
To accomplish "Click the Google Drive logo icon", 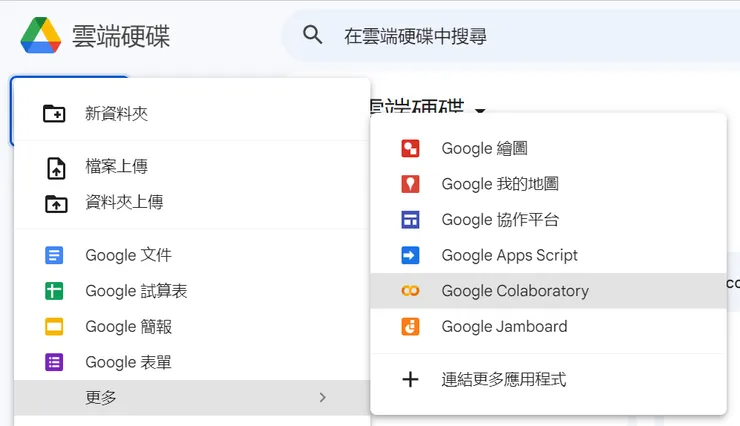I will click(x=41, y=35).
